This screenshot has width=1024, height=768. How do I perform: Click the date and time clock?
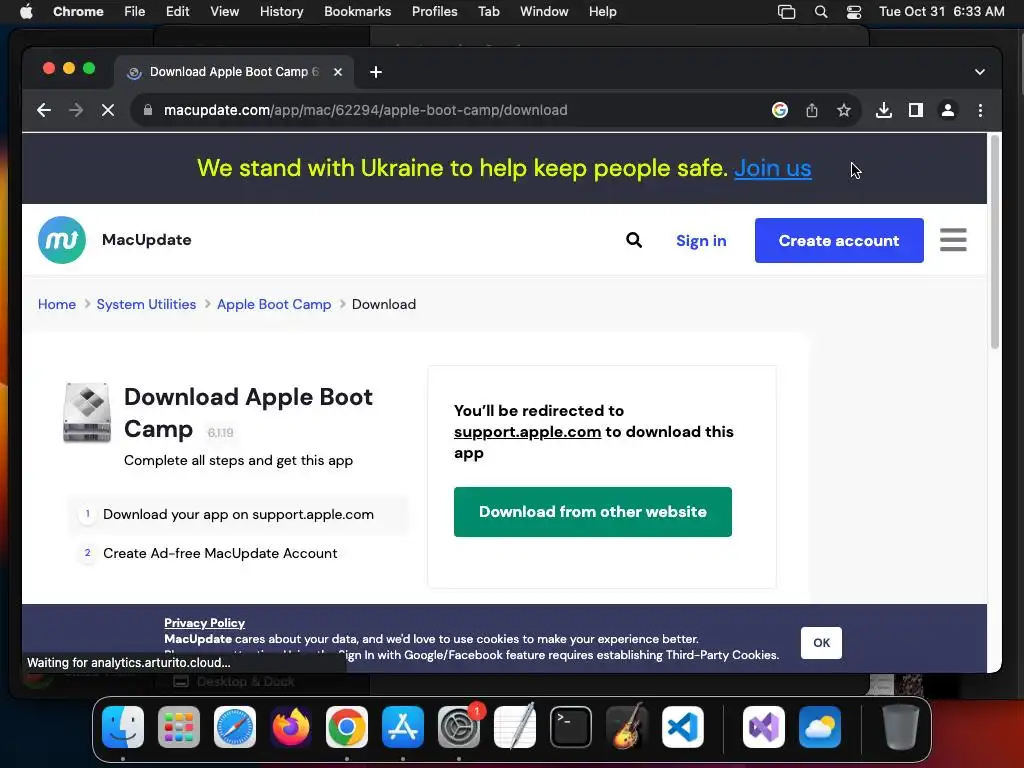[x=942, y=12]
